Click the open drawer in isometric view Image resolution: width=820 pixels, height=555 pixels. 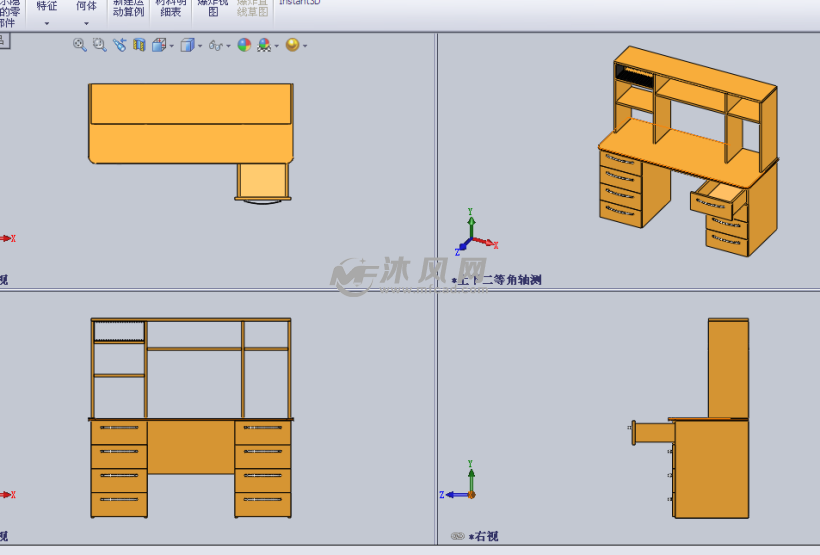pyautogui.click(x=720, y=198)
